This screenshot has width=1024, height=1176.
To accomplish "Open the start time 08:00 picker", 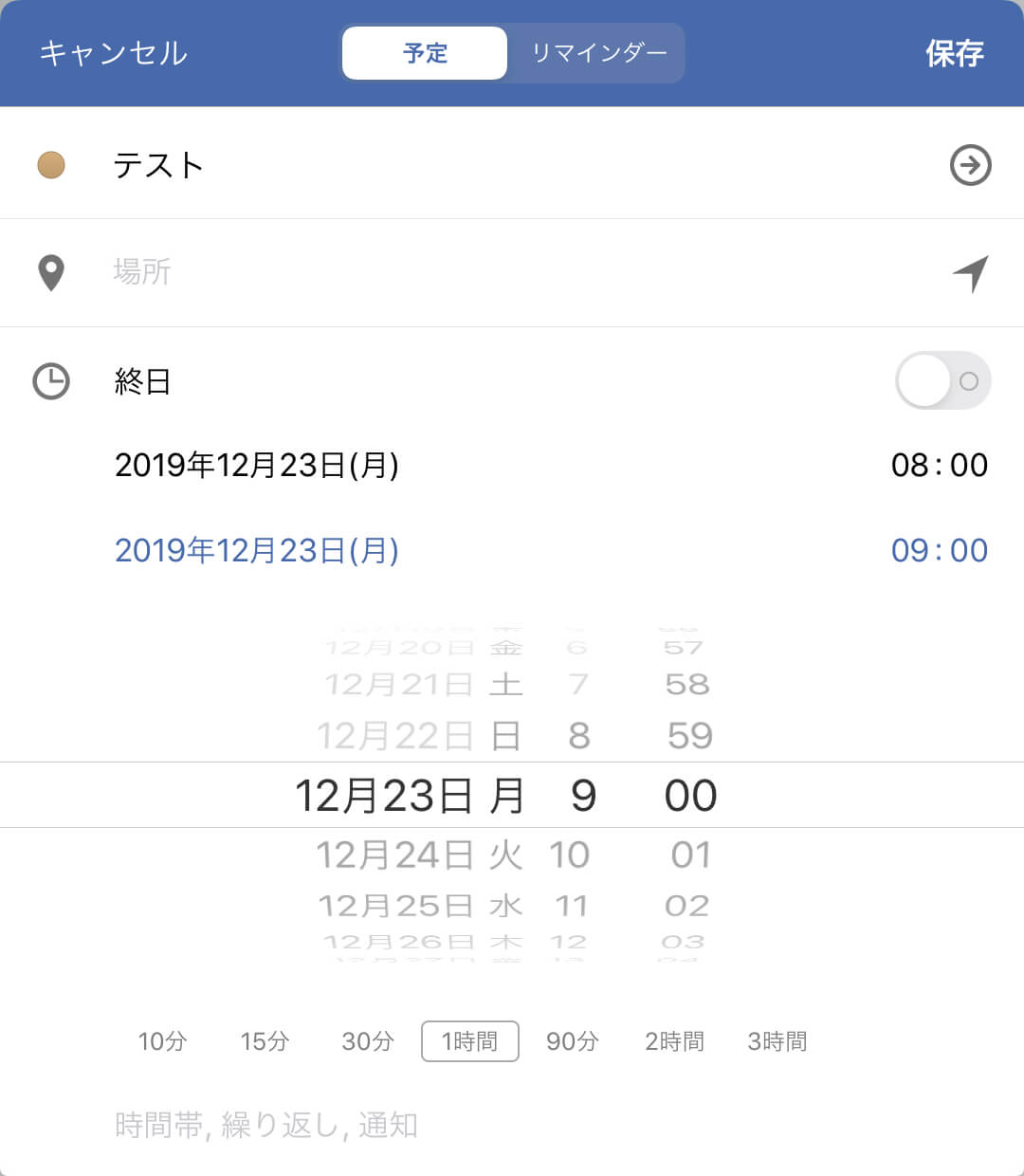I will [x=939, y=465].
